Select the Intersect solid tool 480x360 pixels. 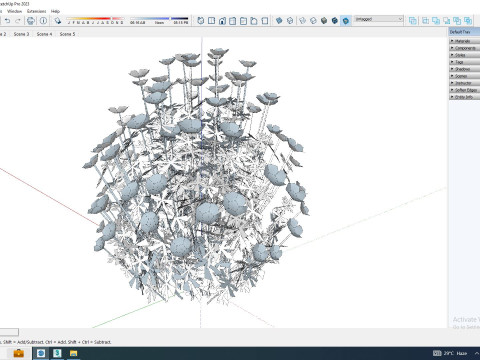425,21
